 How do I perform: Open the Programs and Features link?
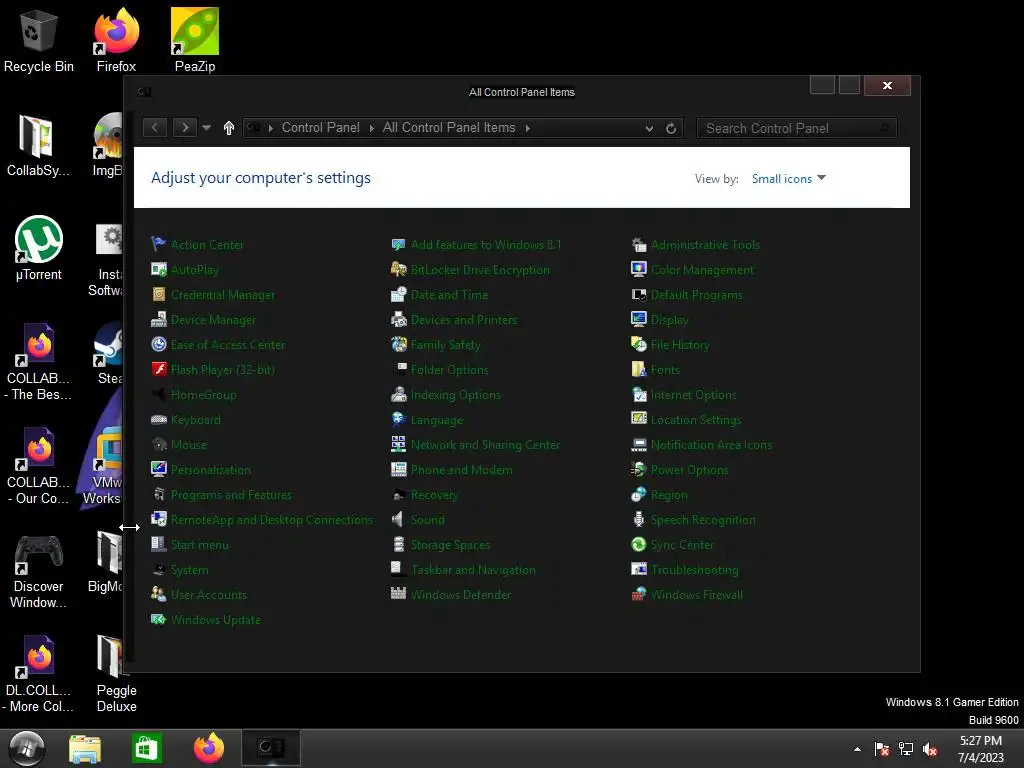click(x=231, y=495)
